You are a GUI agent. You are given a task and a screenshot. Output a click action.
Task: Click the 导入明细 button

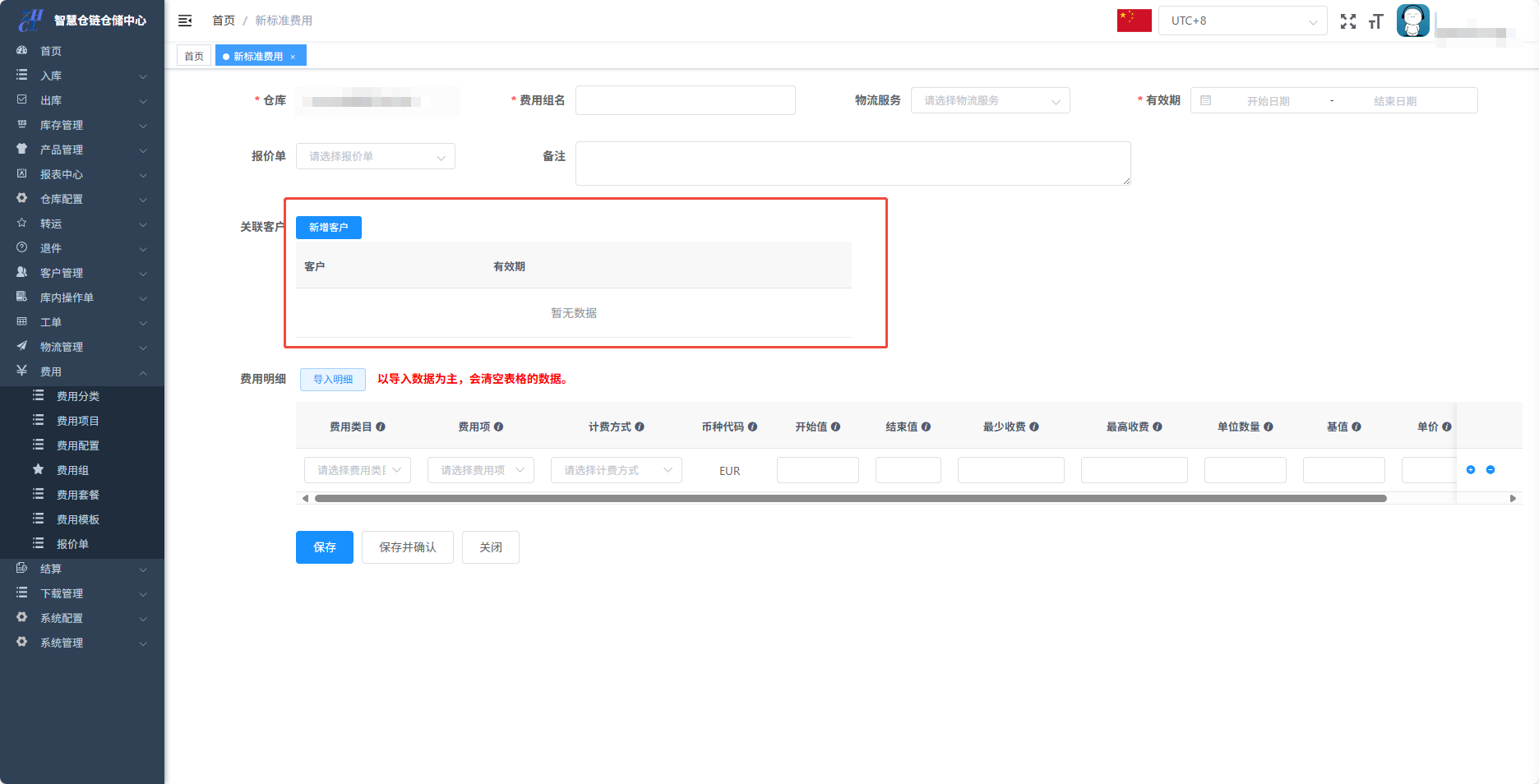coord(333,379)
